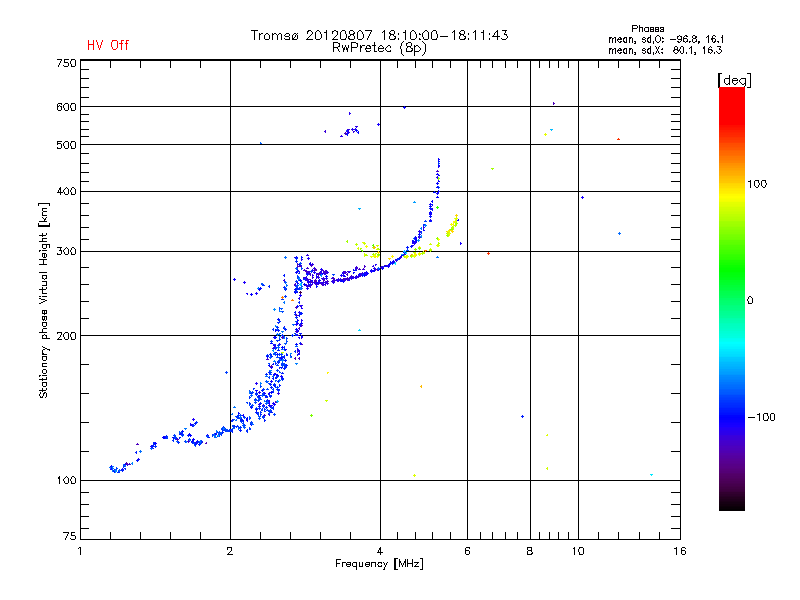
Task: Click the y-axis tick label '100' at left
Action: 67,480
